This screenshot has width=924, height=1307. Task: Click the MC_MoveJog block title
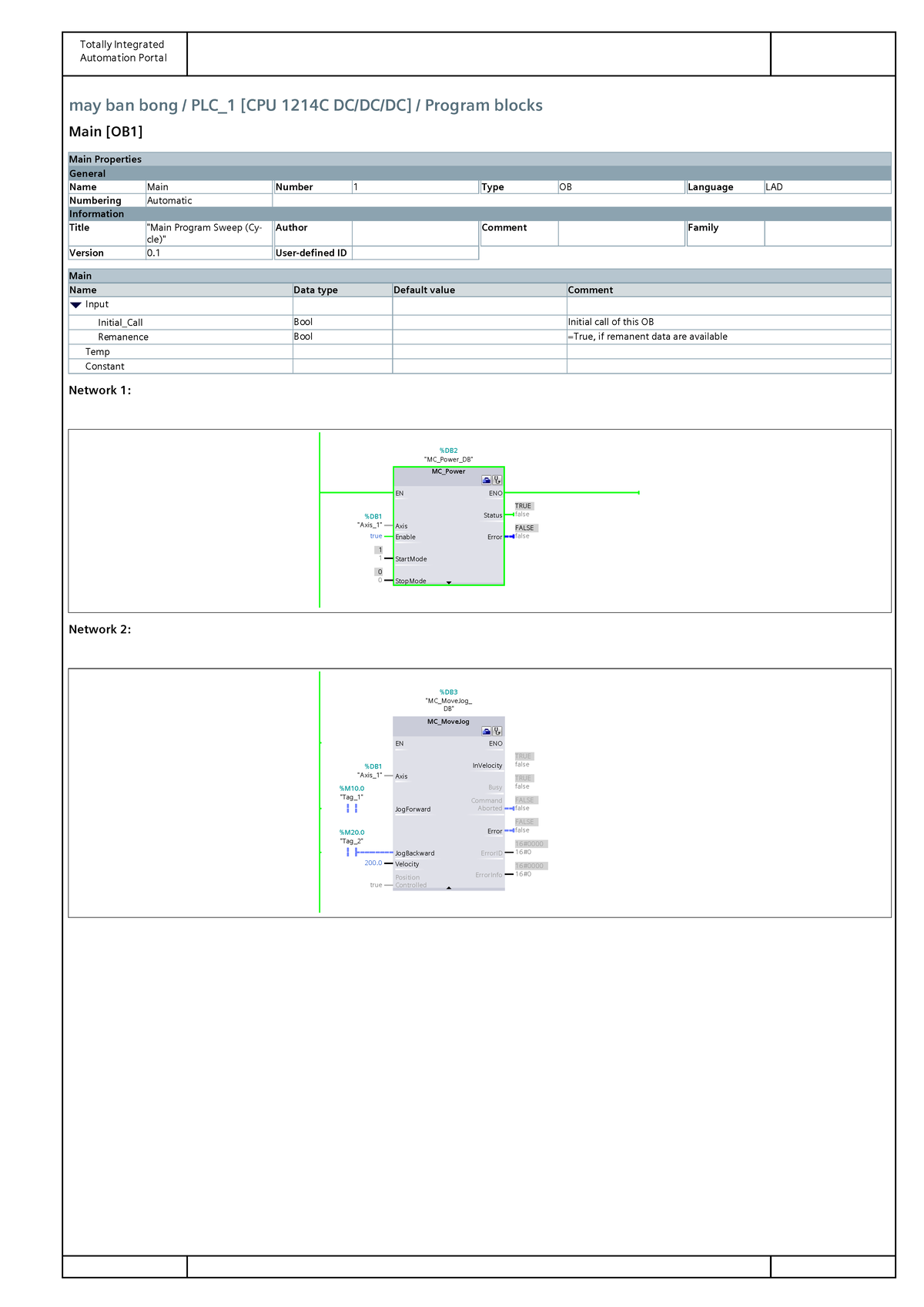448,722
